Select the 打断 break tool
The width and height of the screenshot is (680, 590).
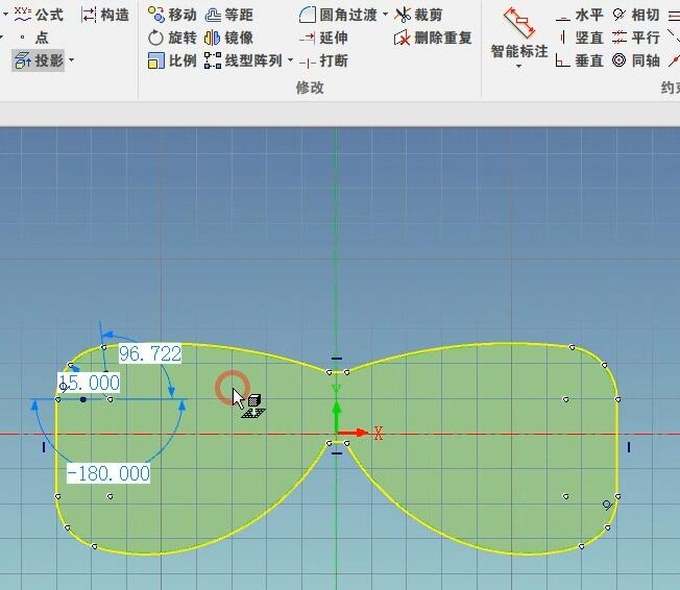pyautogui.click(x=324, y=61)
